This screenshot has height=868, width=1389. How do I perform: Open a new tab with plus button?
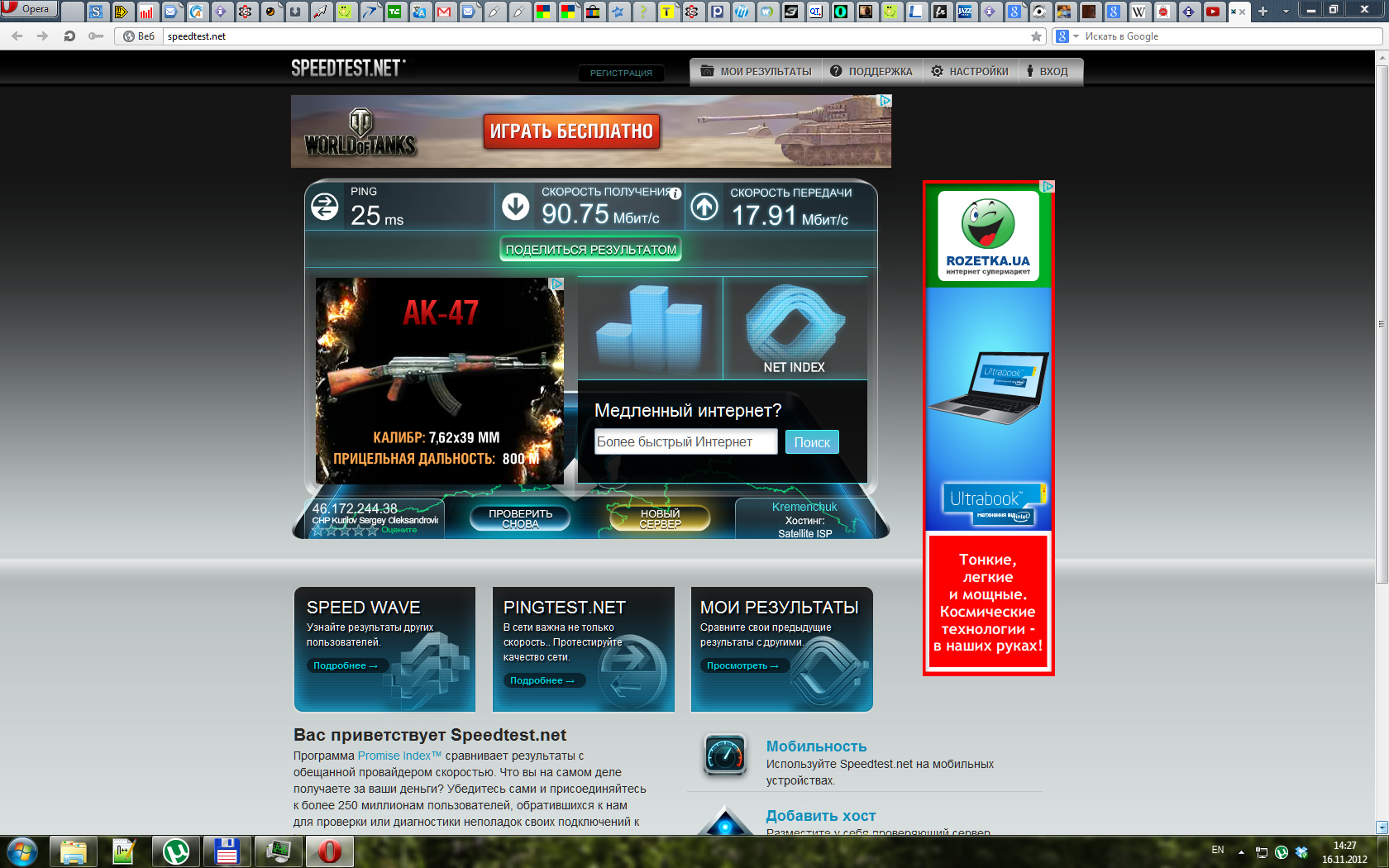click(x=1263, y=12)
